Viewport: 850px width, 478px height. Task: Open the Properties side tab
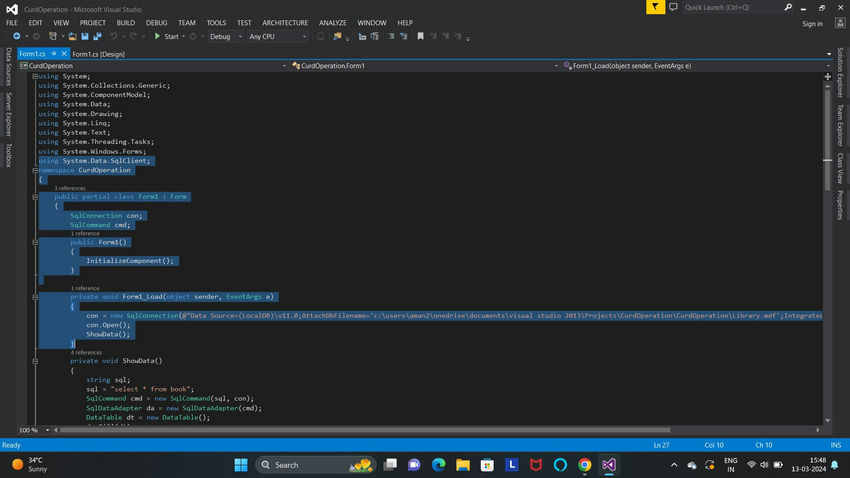coord(840,205)
